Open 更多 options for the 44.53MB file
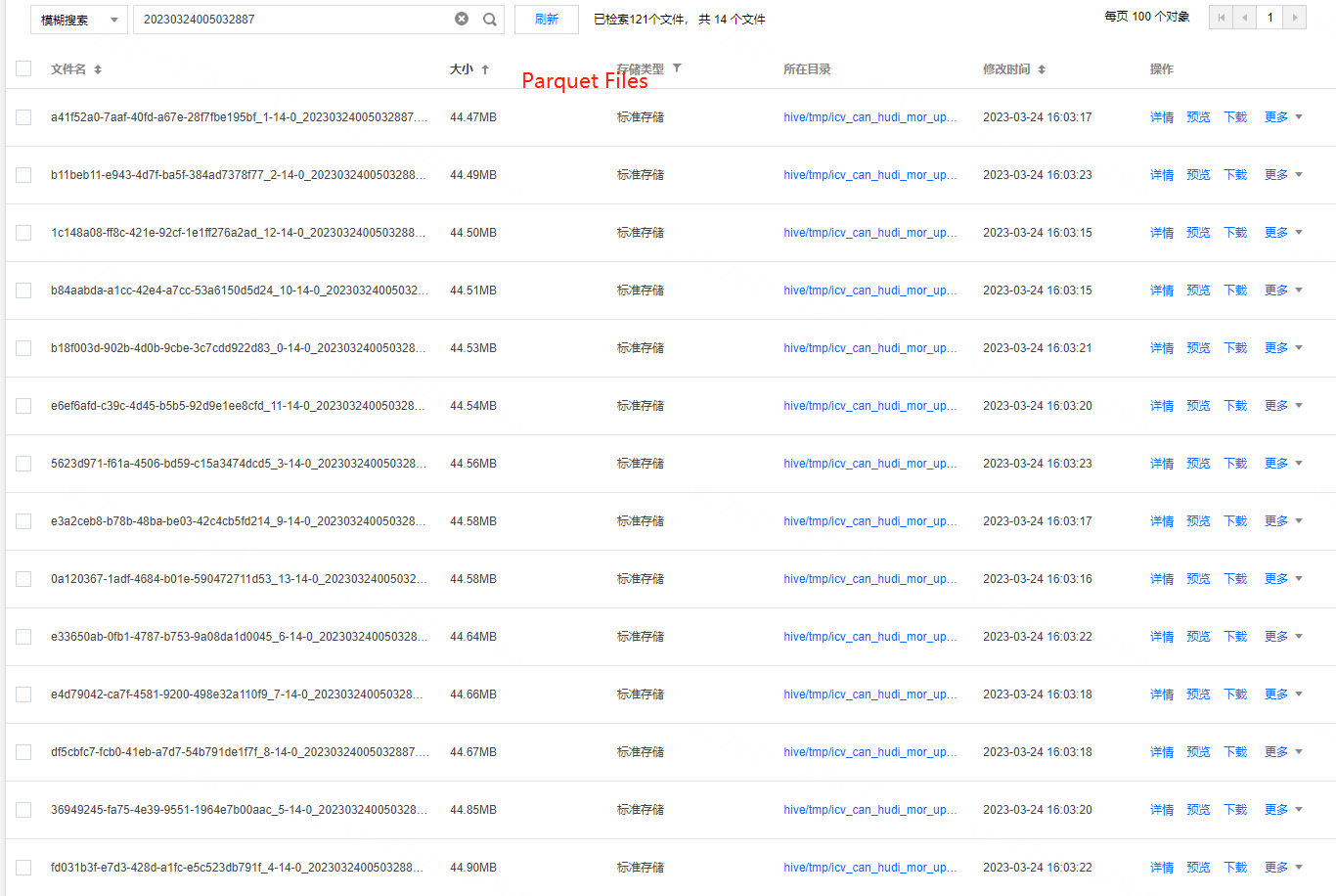This screenshot has height=896, width=1336. (1283, 348)
